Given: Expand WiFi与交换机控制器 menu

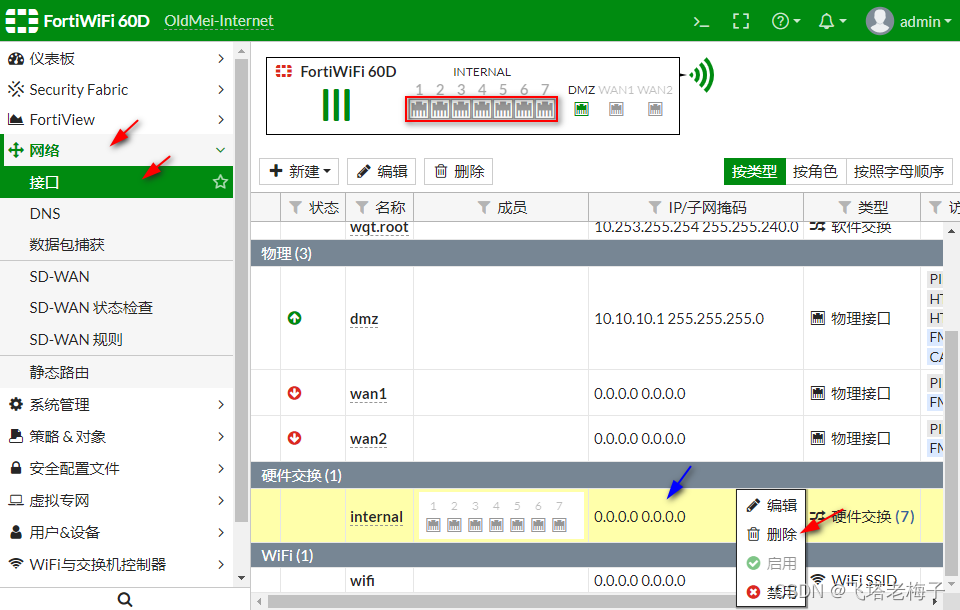Looking at the screenshot, I should [x=116, y=564].
